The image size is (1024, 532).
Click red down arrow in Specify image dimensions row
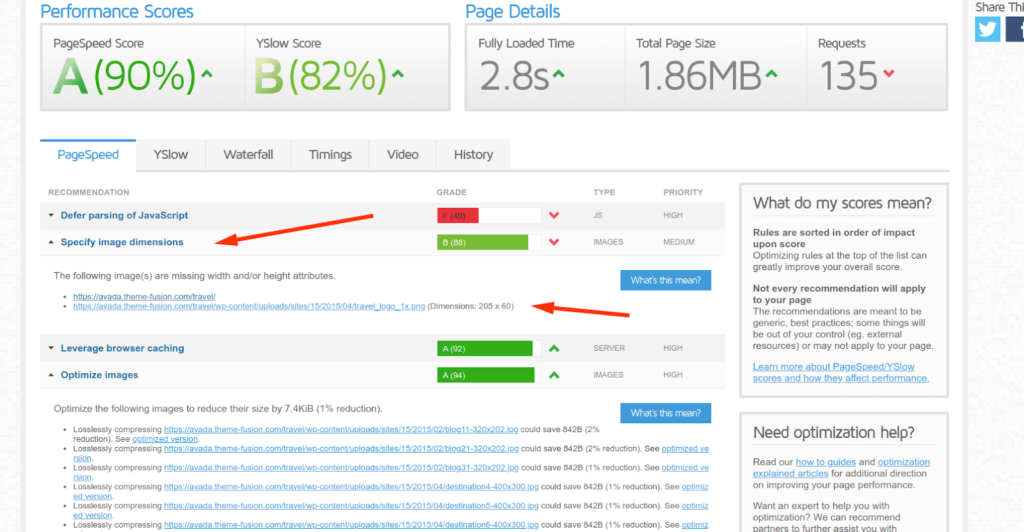click(x=554, y=242)
